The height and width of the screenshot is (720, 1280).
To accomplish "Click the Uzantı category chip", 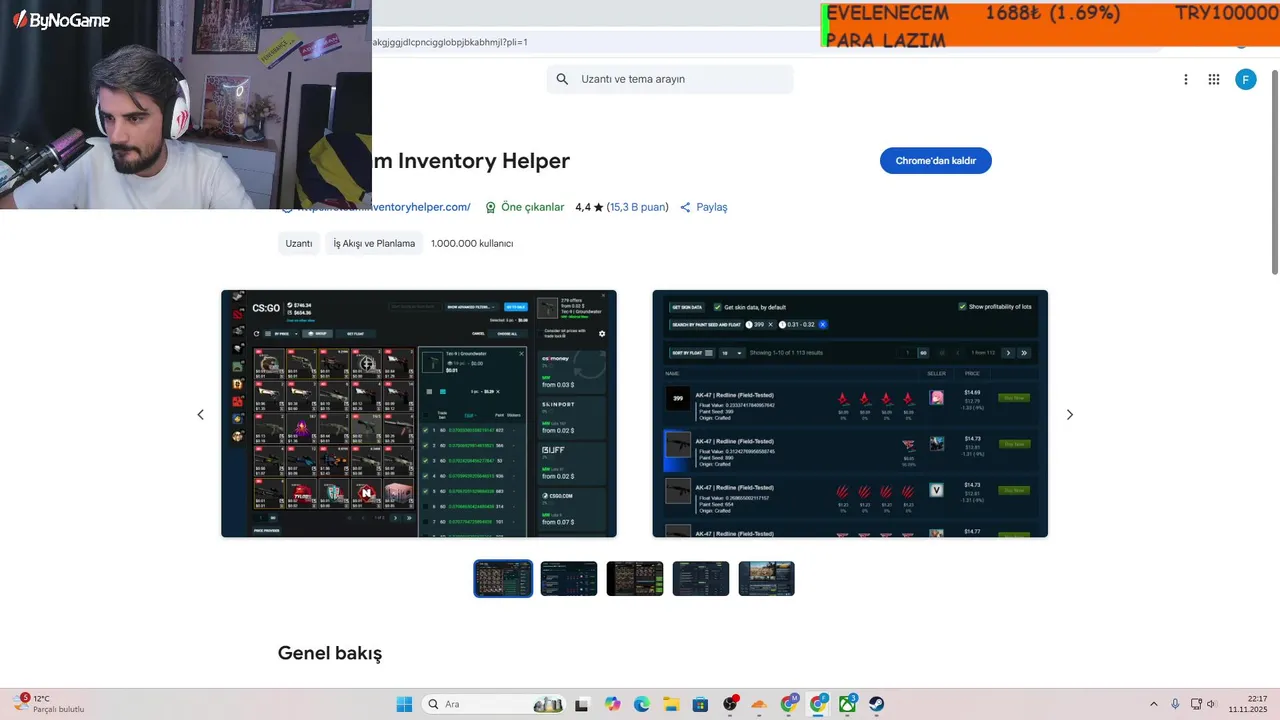I will tap(299, 243).
